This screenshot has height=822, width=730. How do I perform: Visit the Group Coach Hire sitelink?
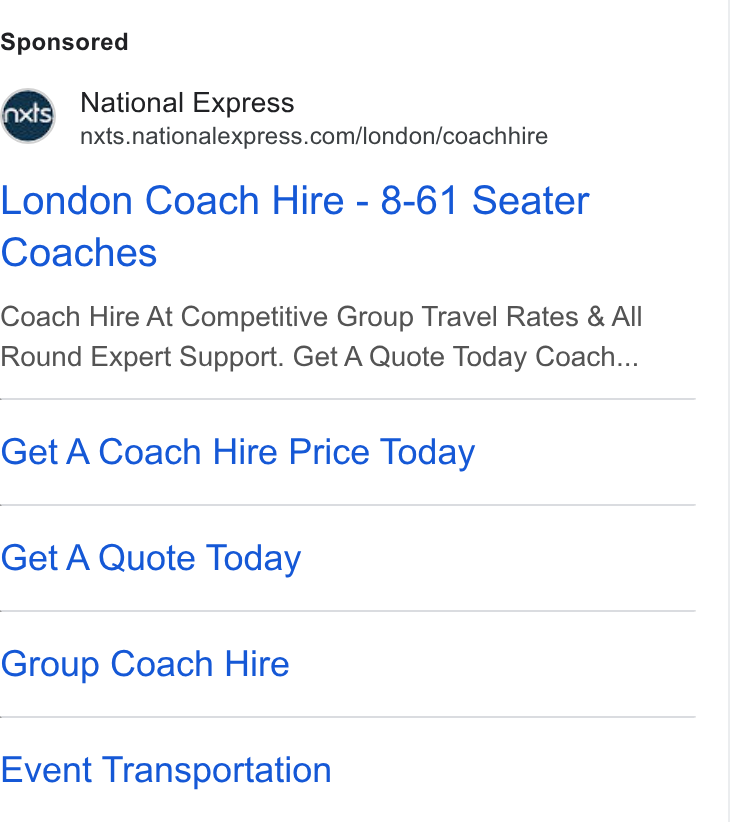[145, 664]
